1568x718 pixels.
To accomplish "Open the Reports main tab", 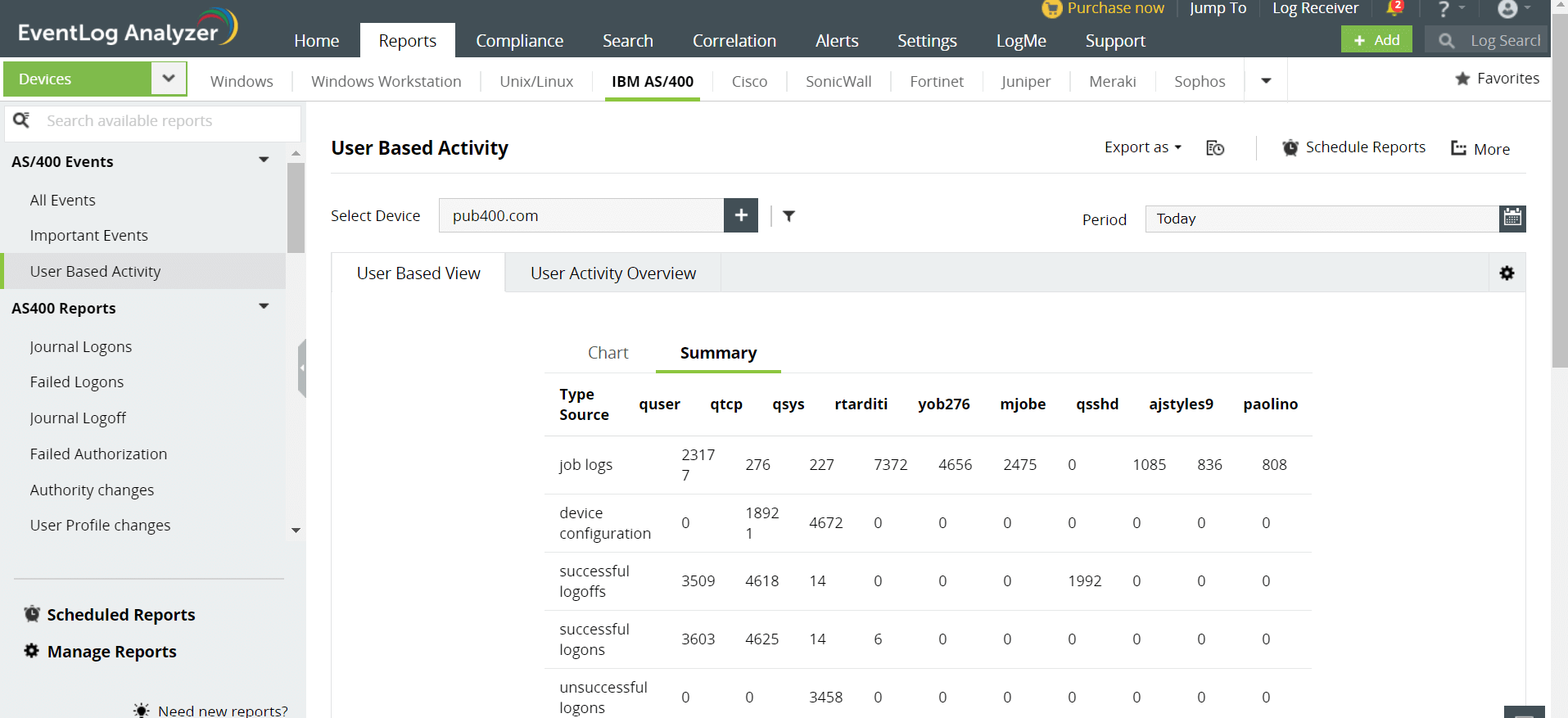I will click(408, 40).
